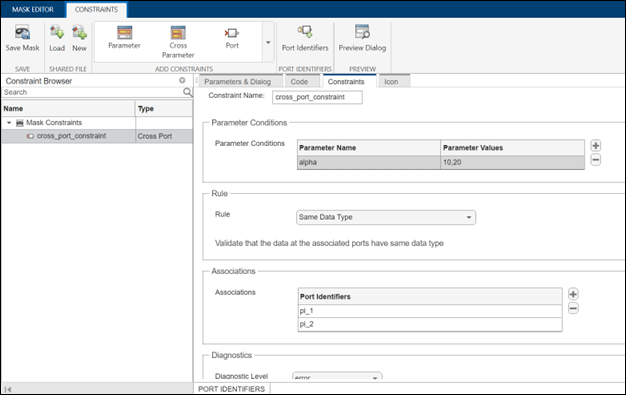626x395 pixels.
Task: Open the Rule dropdown Same Data Type
Action: click(386, 217)
